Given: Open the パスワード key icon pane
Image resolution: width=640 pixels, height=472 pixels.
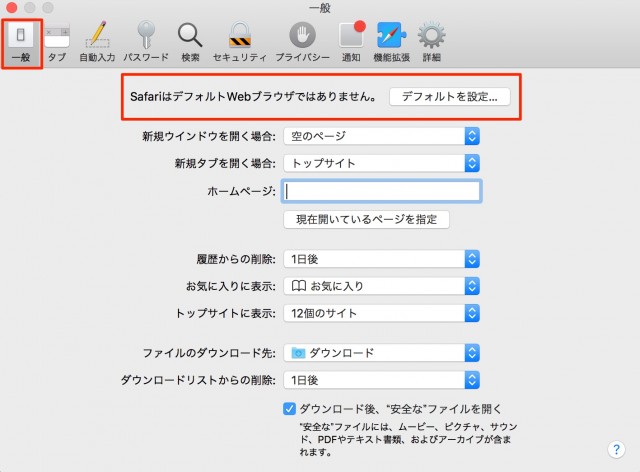Looking at the screenshot, I should (x=146, y=43).
